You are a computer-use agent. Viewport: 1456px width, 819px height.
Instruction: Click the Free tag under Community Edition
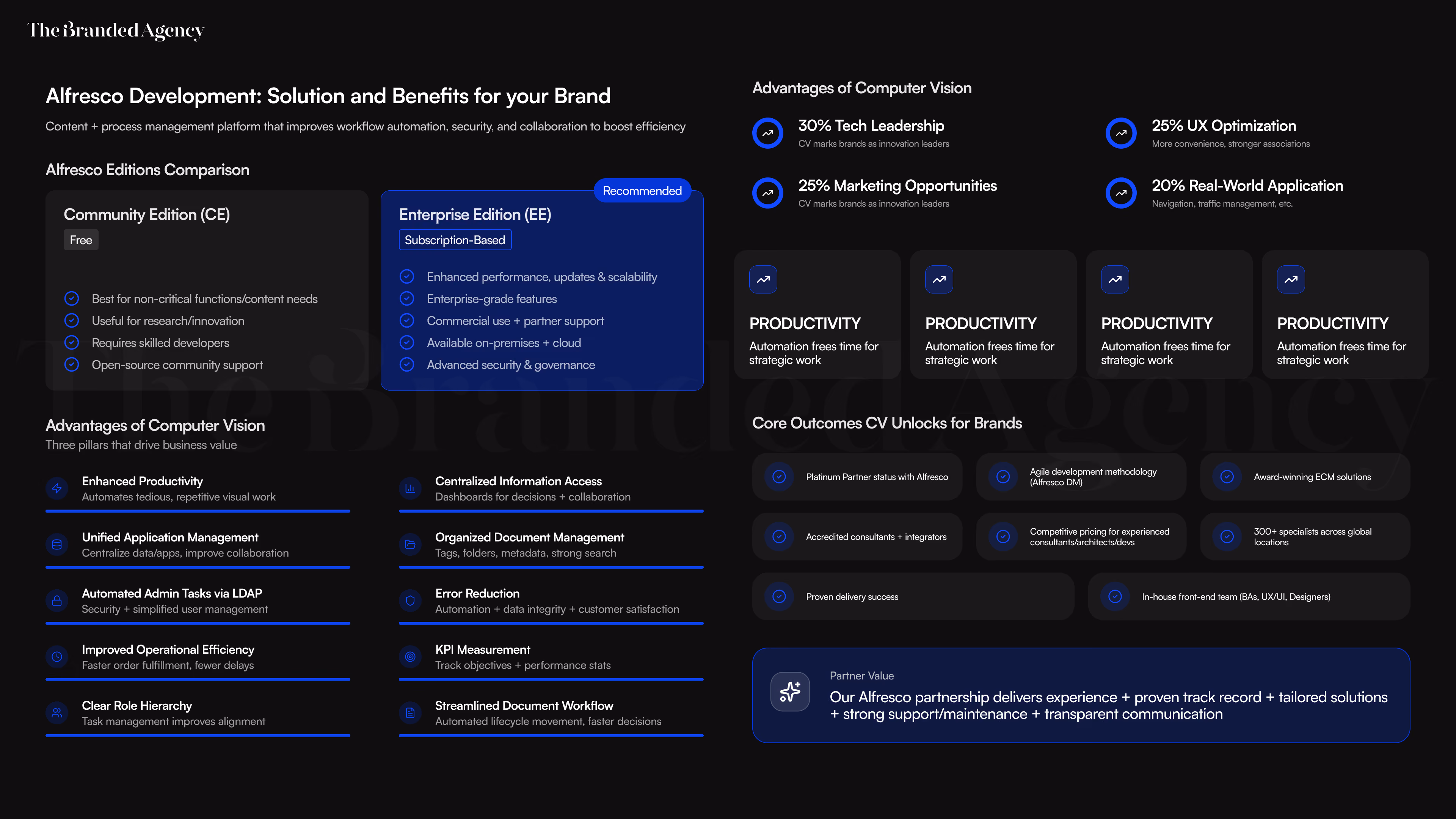pos(81,240)
